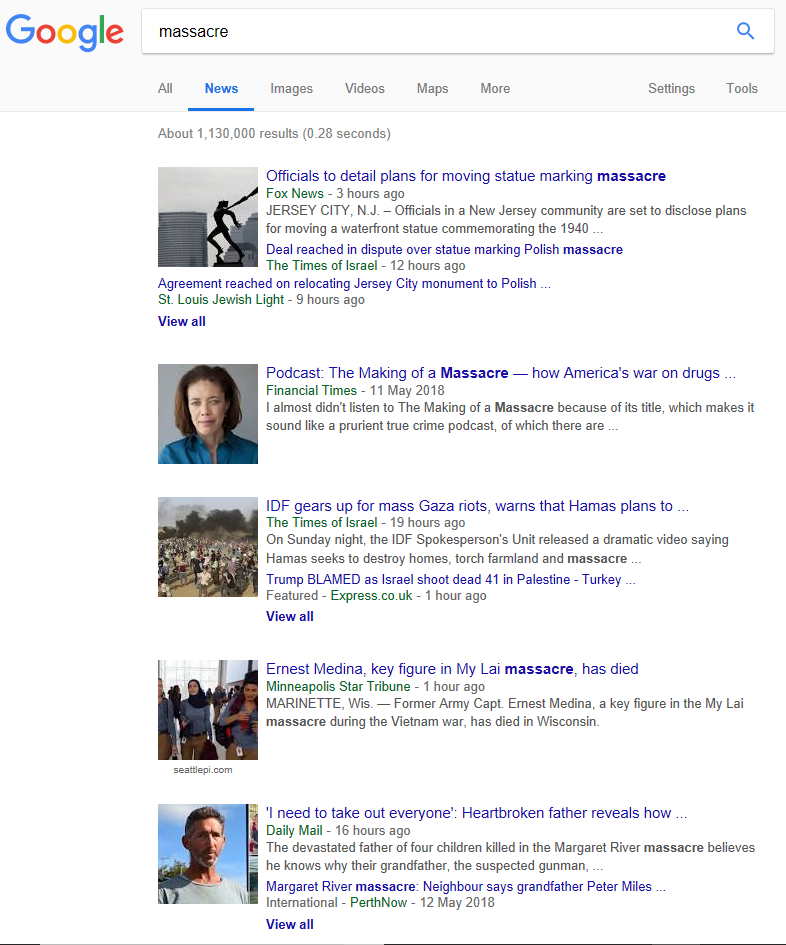Click the Google logo
Screen dimensions: 786x945
(65, 32)
